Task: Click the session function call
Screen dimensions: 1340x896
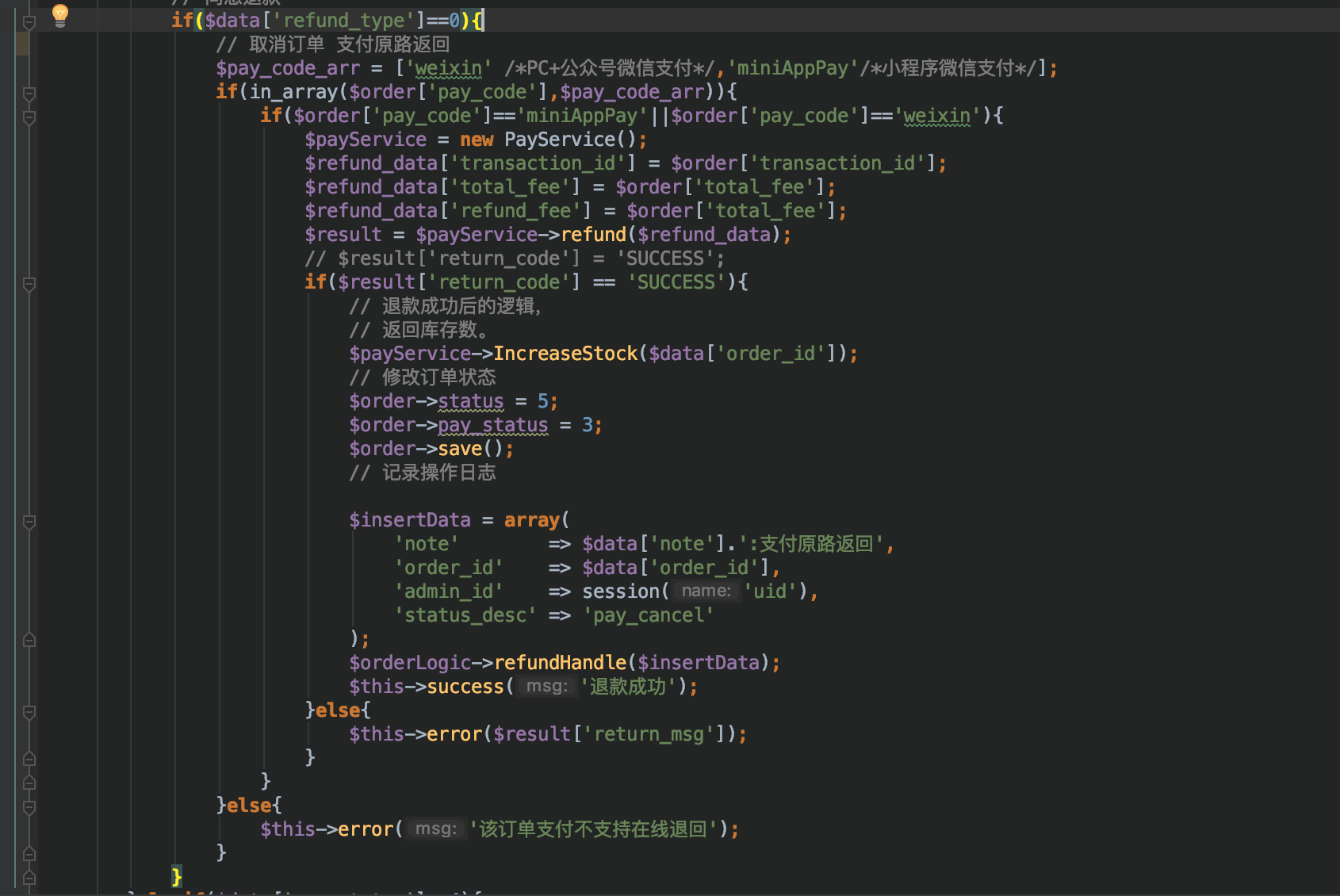Action: point(621,592)
